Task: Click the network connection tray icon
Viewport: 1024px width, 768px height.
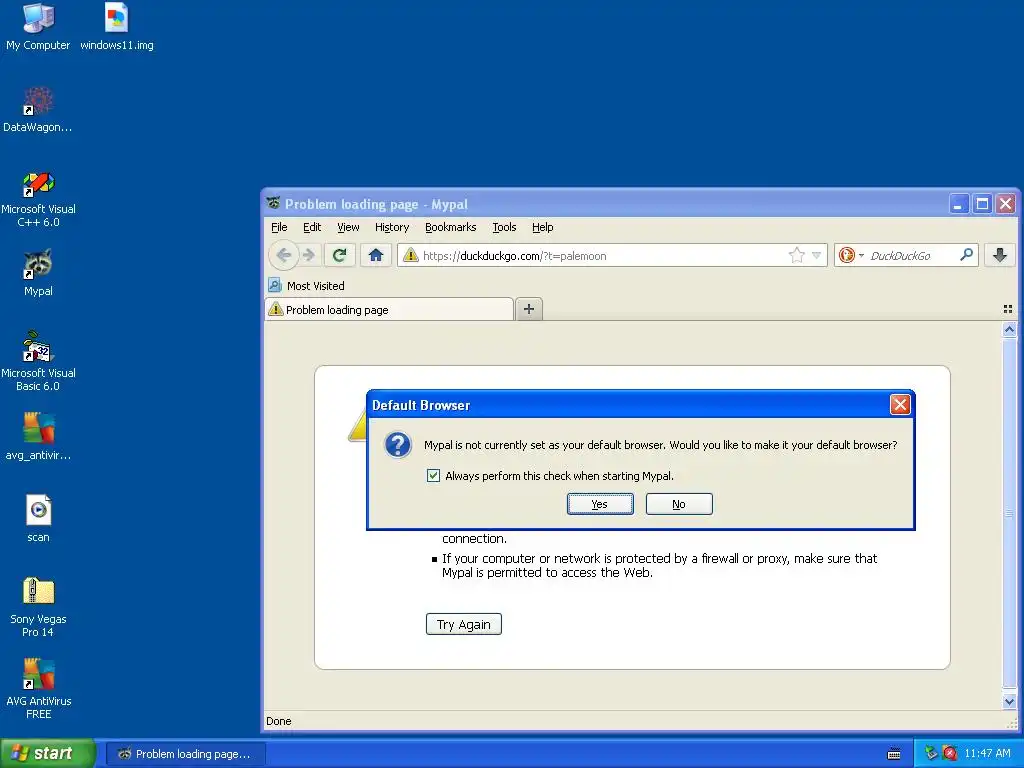Action: click(x=931, y=754)
